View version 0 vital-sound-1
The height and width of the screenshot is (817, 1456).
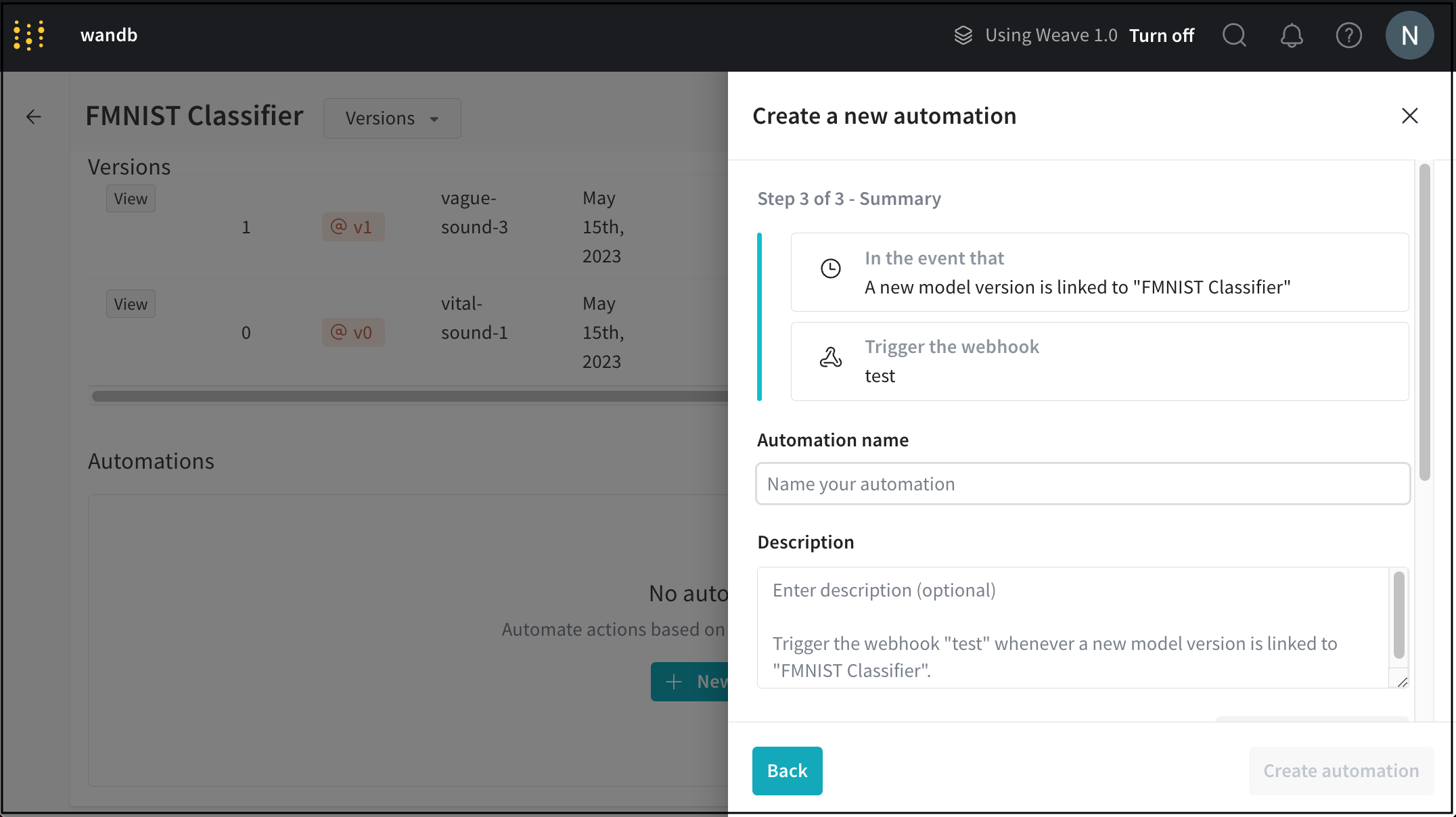click(131, 304)
